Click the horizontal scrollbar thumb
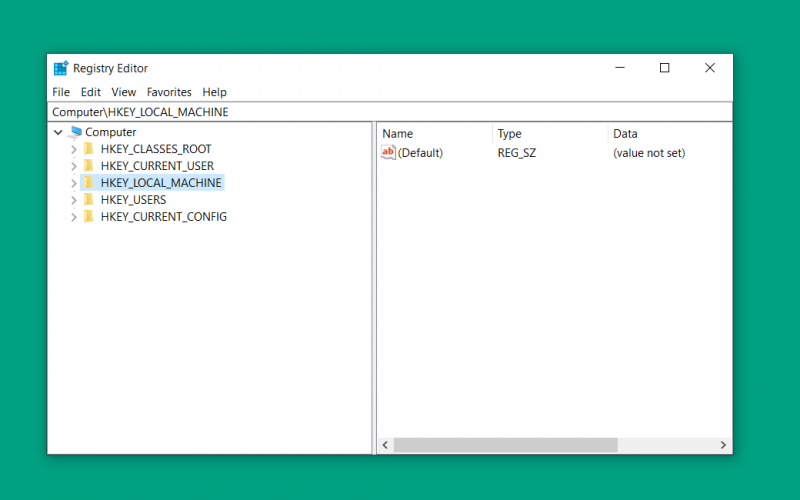Screen dimensions: 800x500 pyautogui.click(x=505, y=445)
